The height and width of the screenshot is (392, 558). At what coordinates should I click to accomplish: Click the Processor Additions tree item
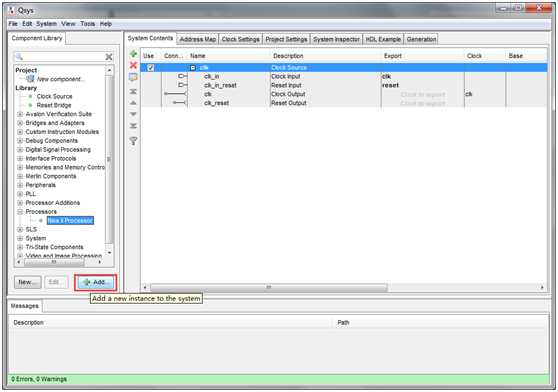(x=53, y=203)
